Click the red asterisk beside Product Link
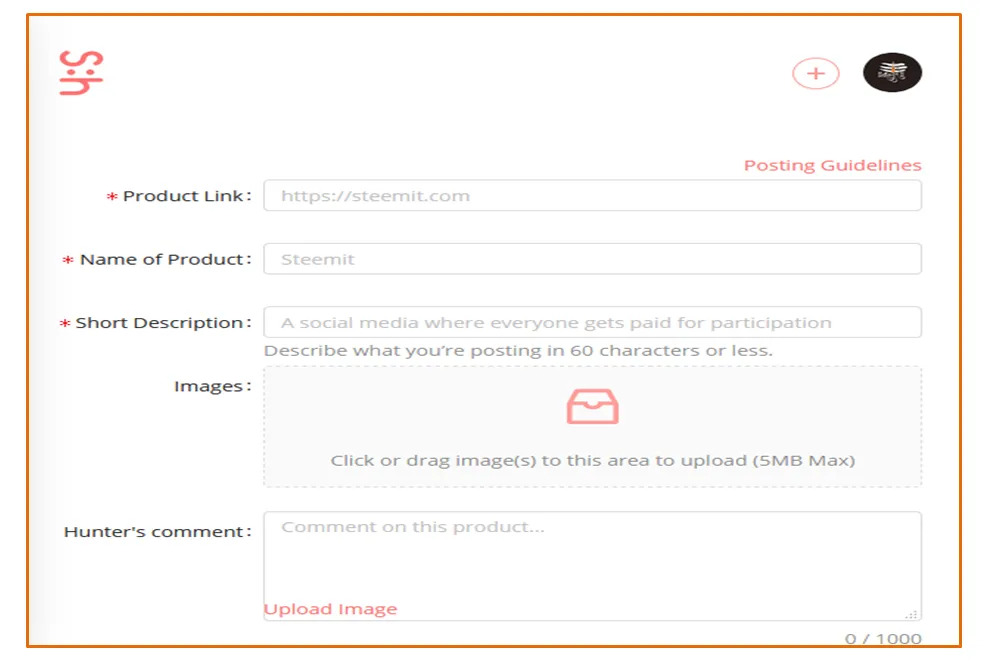 click(112, 198)
